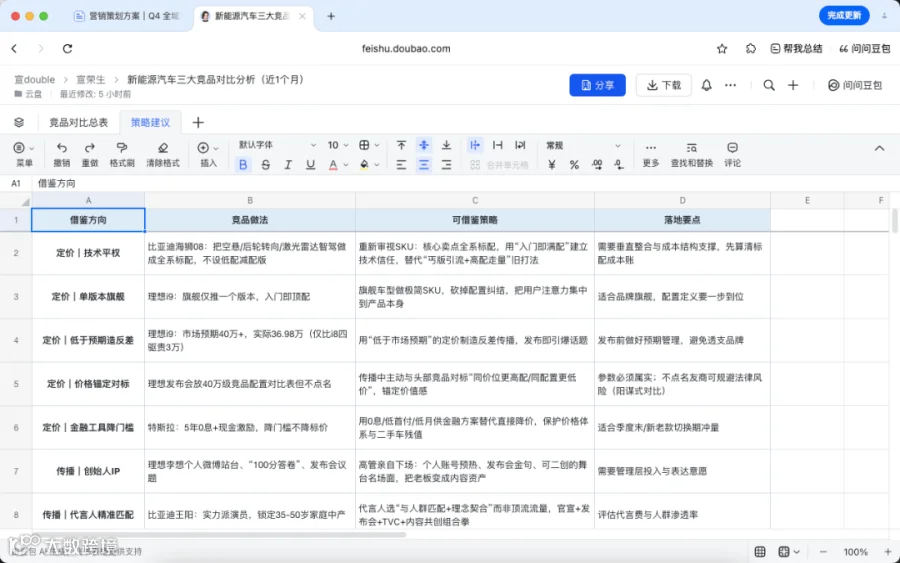Select the 策略建议 sheet tab
Image resolution: width=900 pixels, height=563 pixels.
150,122
